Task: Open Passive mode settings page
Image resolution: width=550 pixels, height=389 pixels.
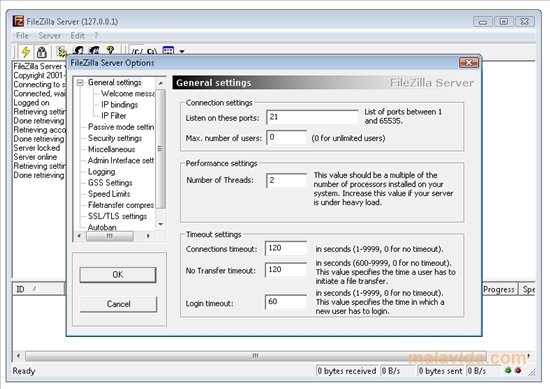Action: [x=121, y=127]
